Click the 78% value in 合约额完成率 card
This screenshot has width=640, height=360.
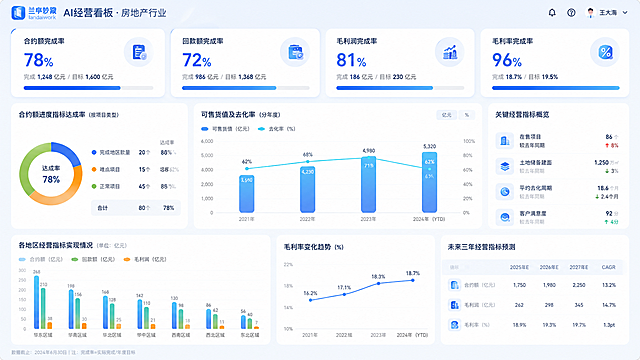(38, 60)
